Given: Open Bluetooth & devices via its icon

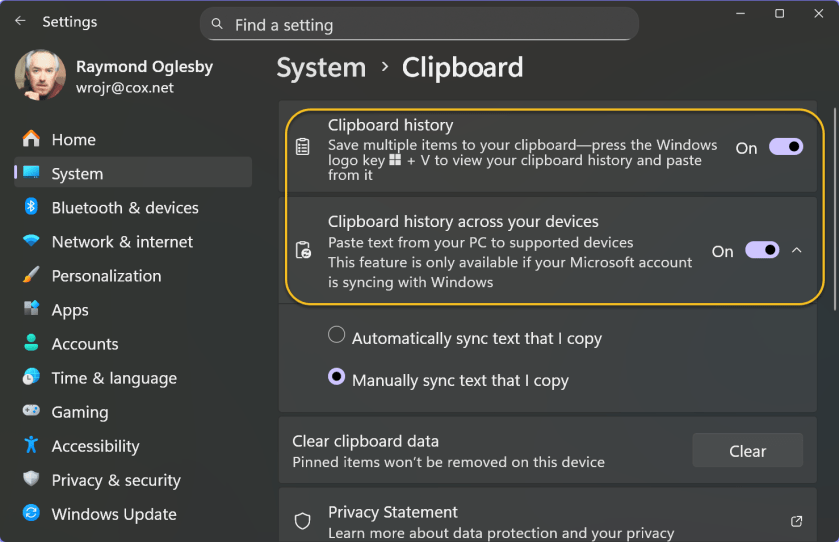Looking at the screenshot, I should tap(31, 207).
